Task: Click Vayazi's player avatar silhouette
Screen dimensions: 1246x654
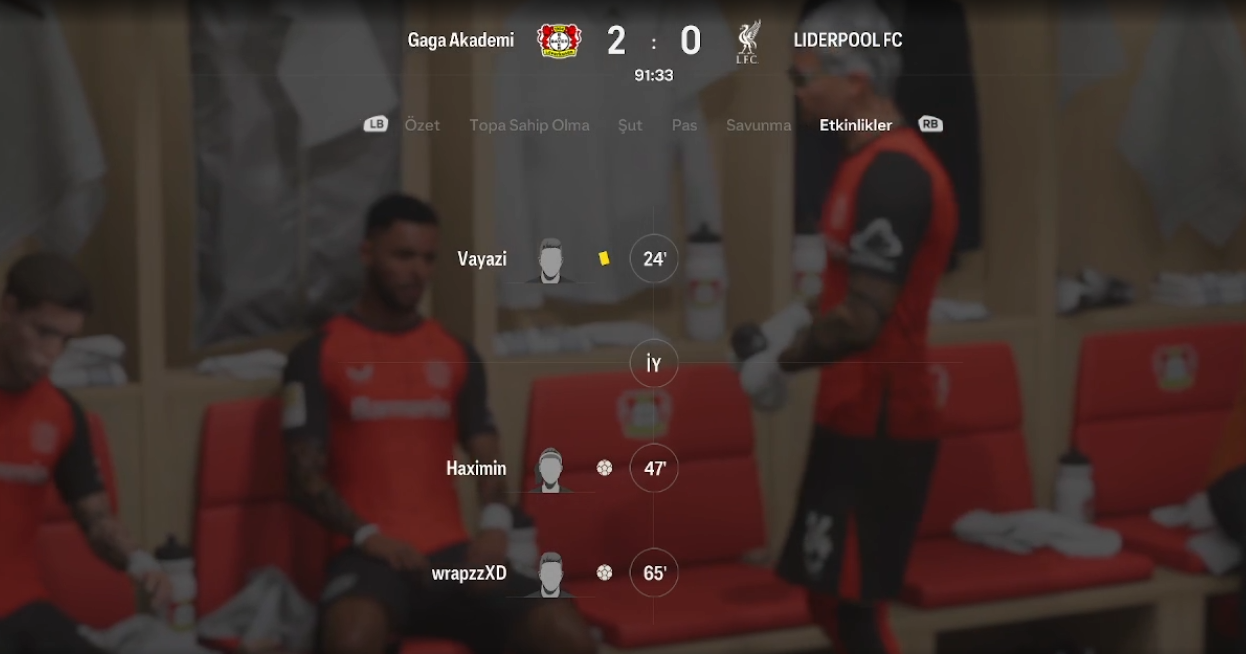Action: [550, 260]
